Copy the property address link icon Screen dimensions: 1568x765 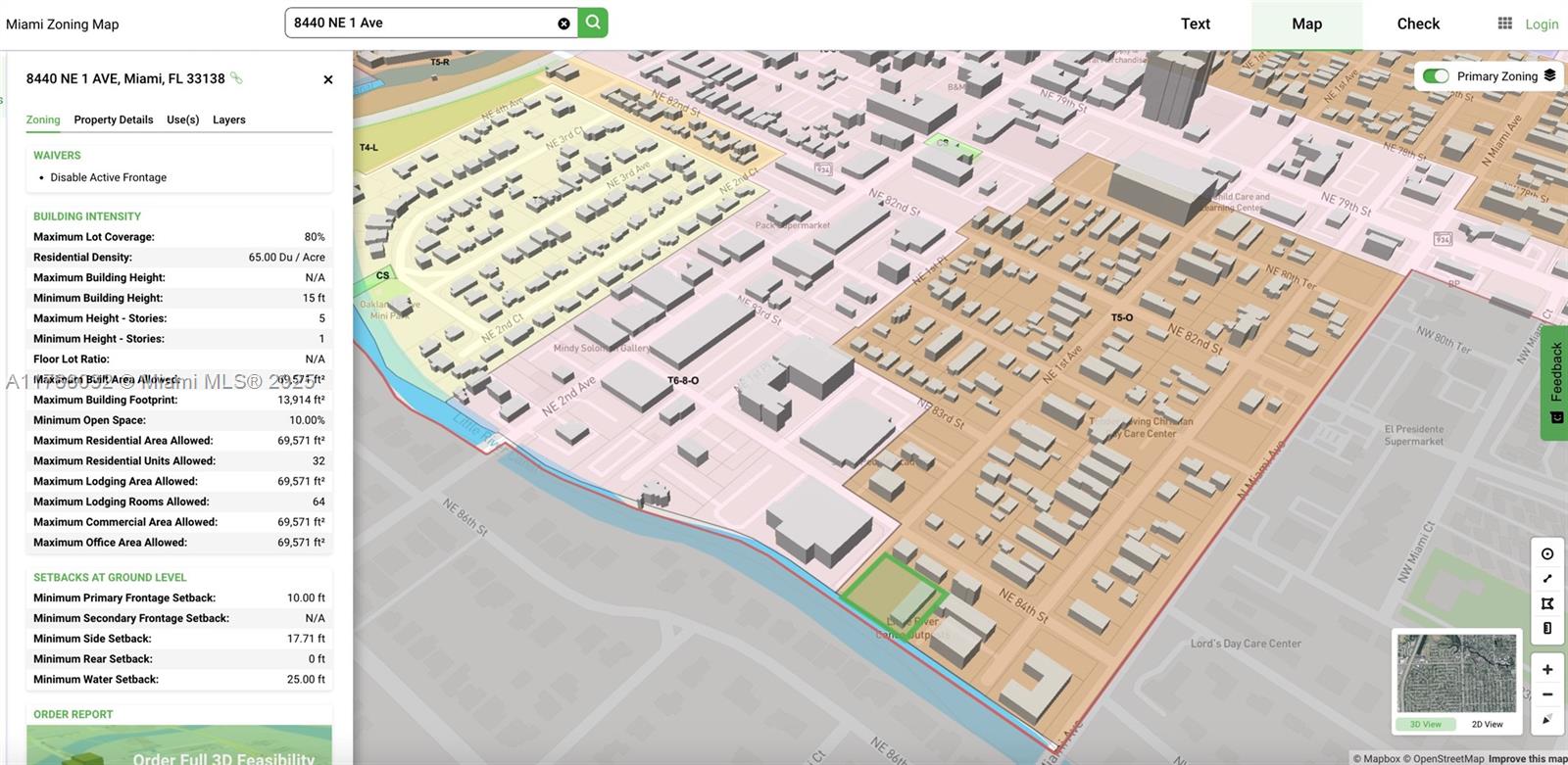236,78
